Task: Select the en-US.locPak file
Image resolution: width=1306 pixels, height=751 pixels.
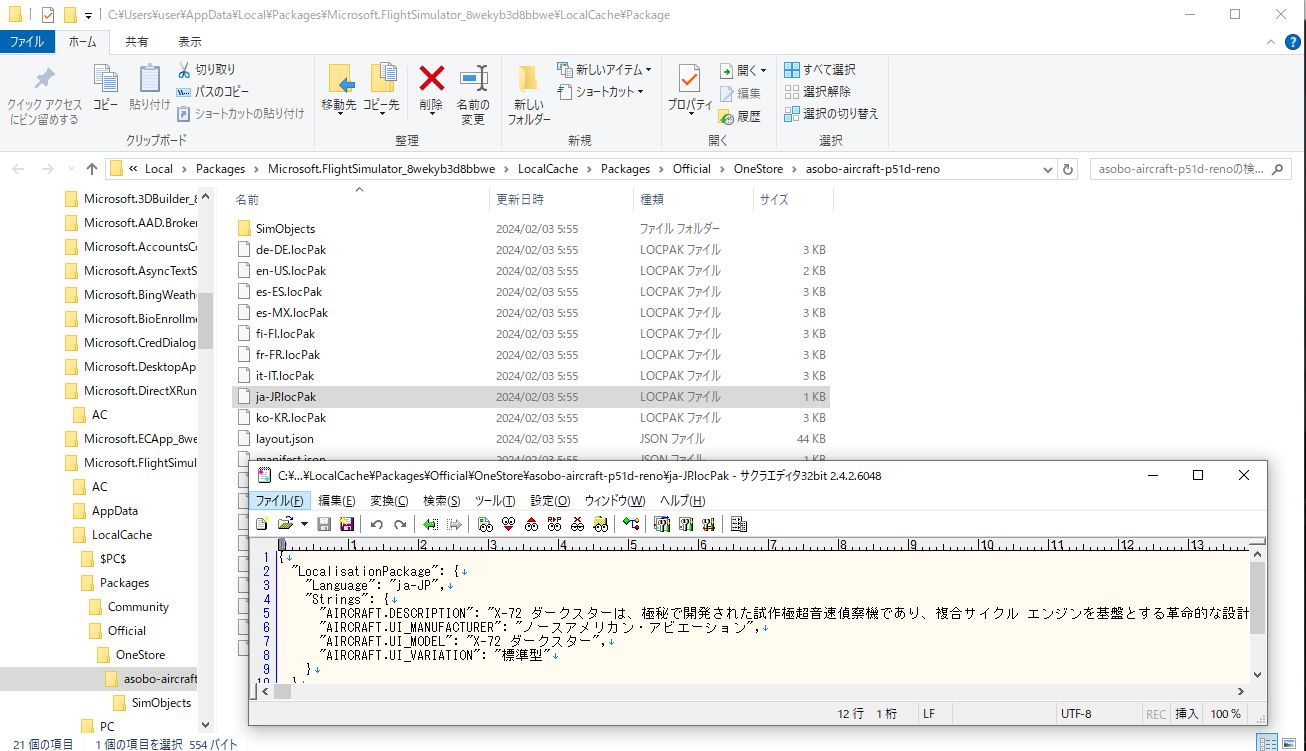Action: point(290,271)
